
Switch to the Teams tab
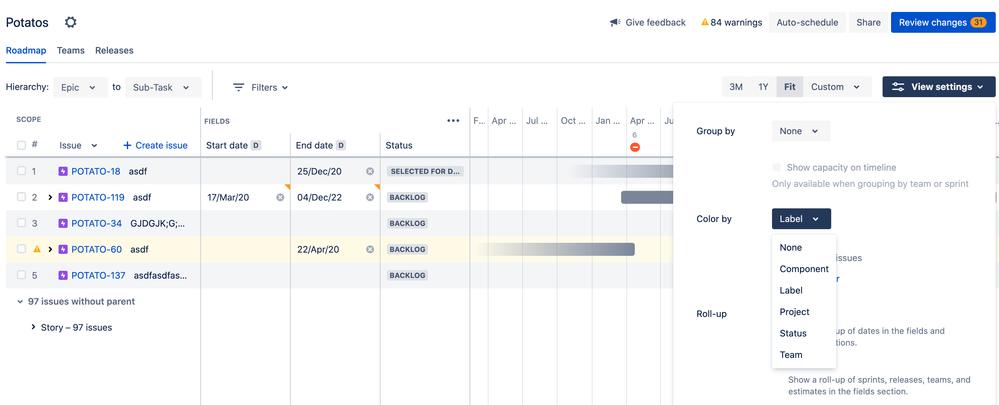(x=71, y=51)
